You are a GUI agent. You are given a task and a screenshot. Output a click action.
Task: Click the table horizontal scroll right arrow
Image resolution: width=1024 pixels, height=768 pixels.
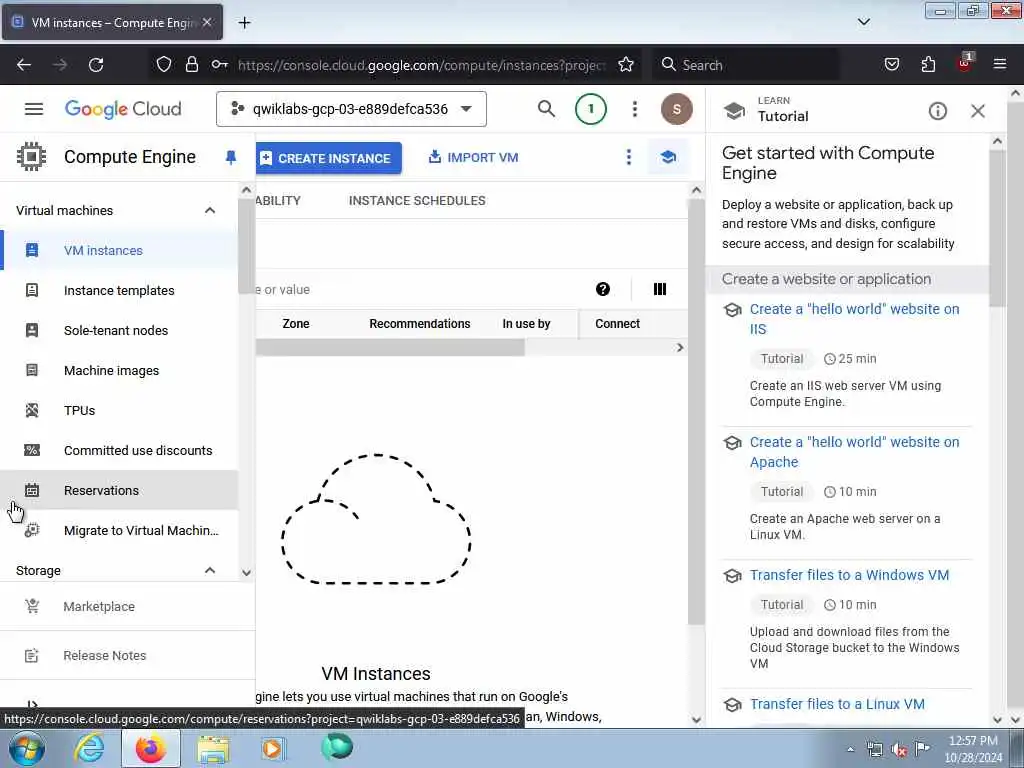(x=680, y=347)
